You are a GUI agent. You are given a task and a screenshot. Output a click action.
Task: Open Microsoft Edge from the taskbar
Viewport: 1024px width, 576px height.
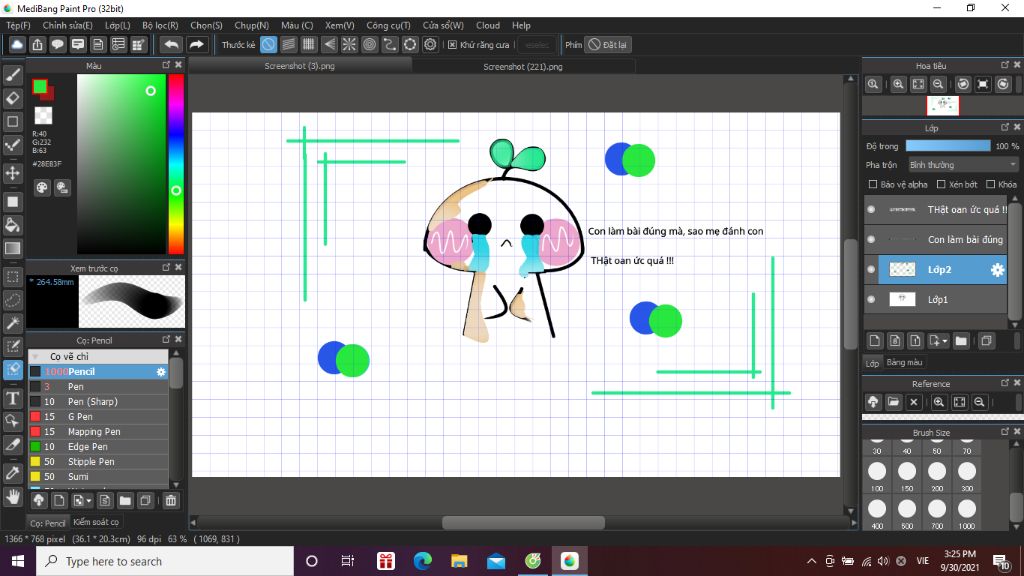423,561
